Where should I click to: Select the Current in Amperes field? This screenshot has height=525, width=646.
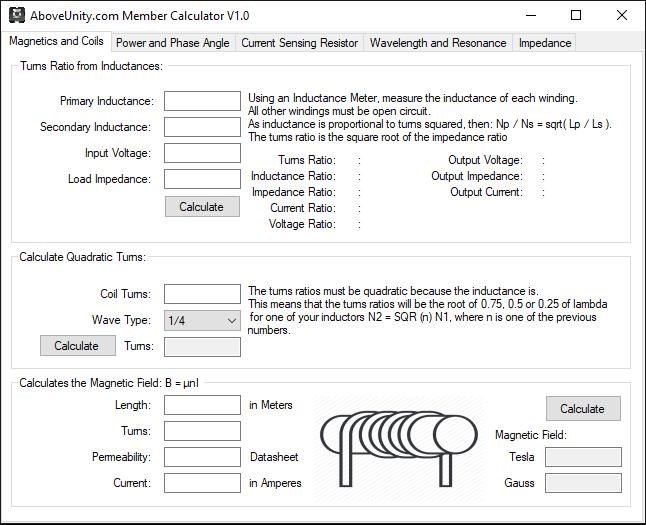pos(202,483)
